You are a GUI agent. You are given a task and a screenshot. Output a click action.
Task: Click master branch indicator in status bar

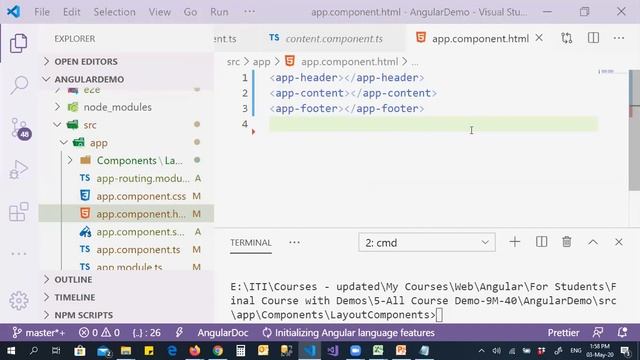(x=38, y=333)
